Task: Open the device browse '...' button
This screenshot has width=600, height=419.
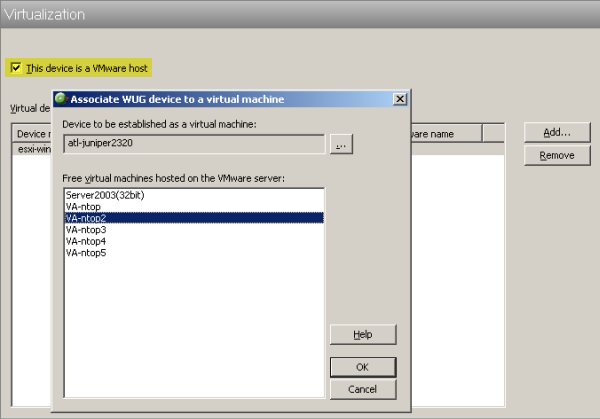Action: [x=341, y=144]
